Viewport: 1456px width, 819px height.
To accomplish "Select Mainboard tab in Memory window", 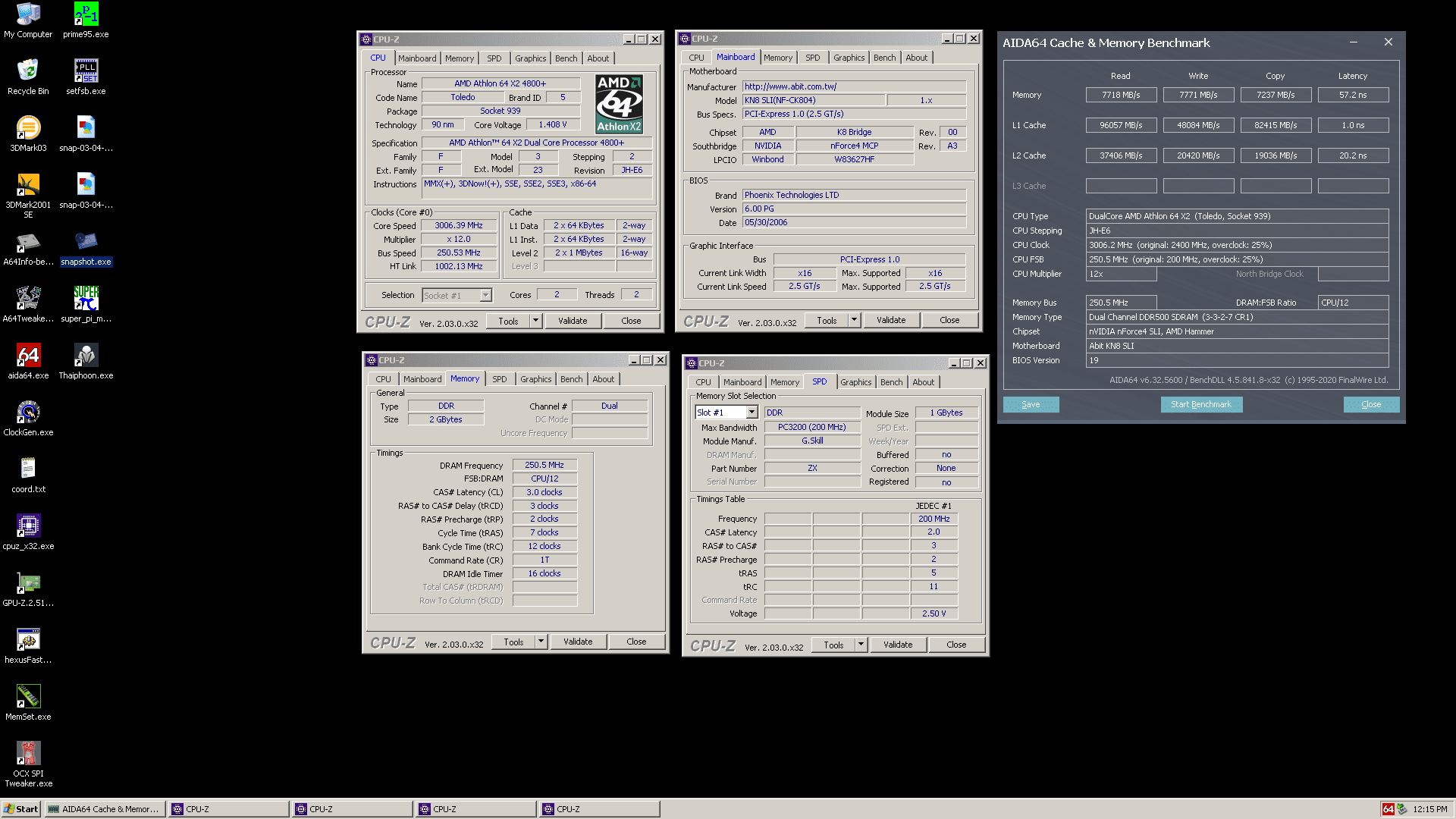I will tap(422, 379).
